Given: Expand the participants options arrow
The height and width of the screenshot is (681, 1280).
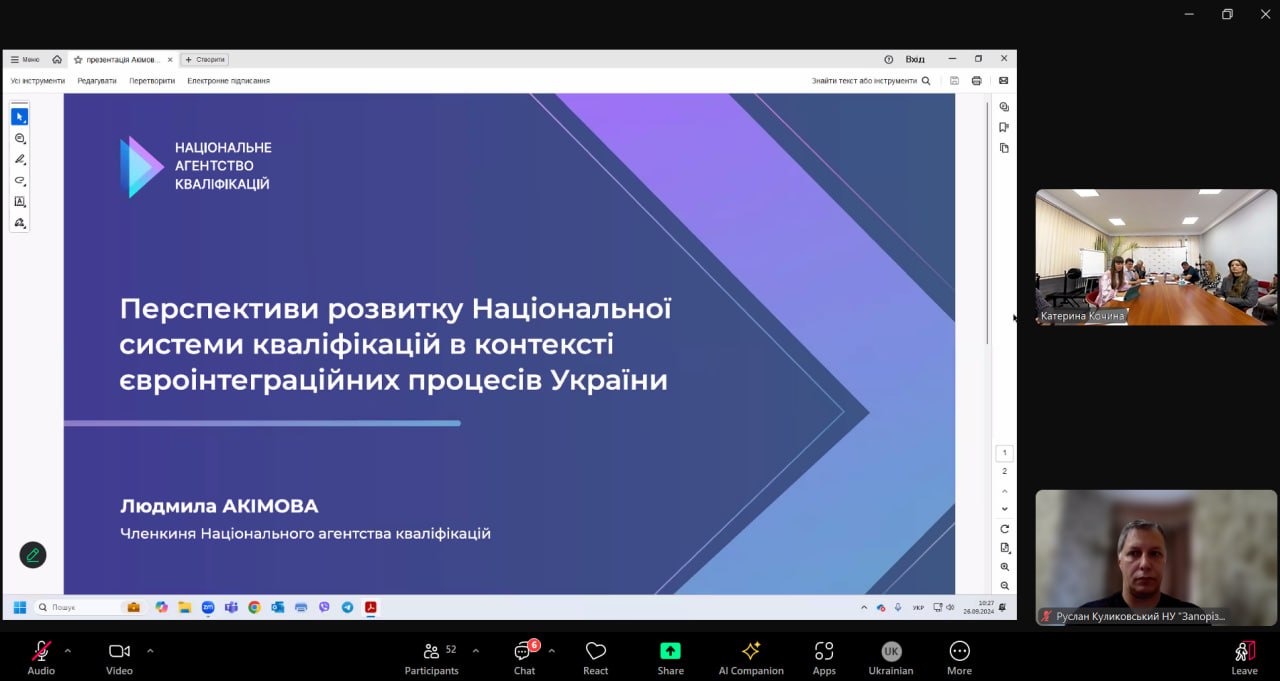Looking at the screenshot, I should 475,650.
